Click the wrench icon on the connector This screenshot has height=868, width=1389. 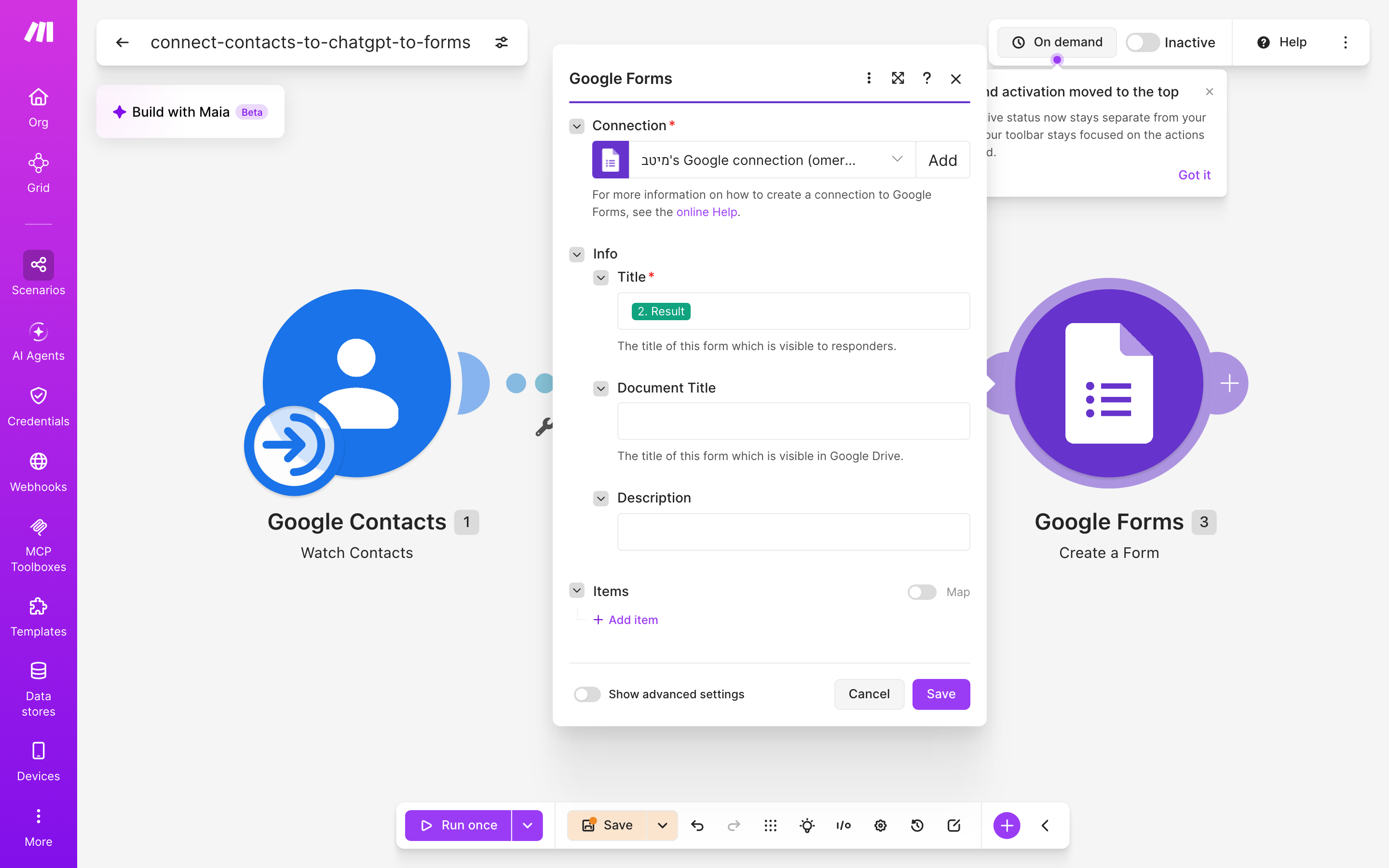pyautogui.click(x=544, y=427)
